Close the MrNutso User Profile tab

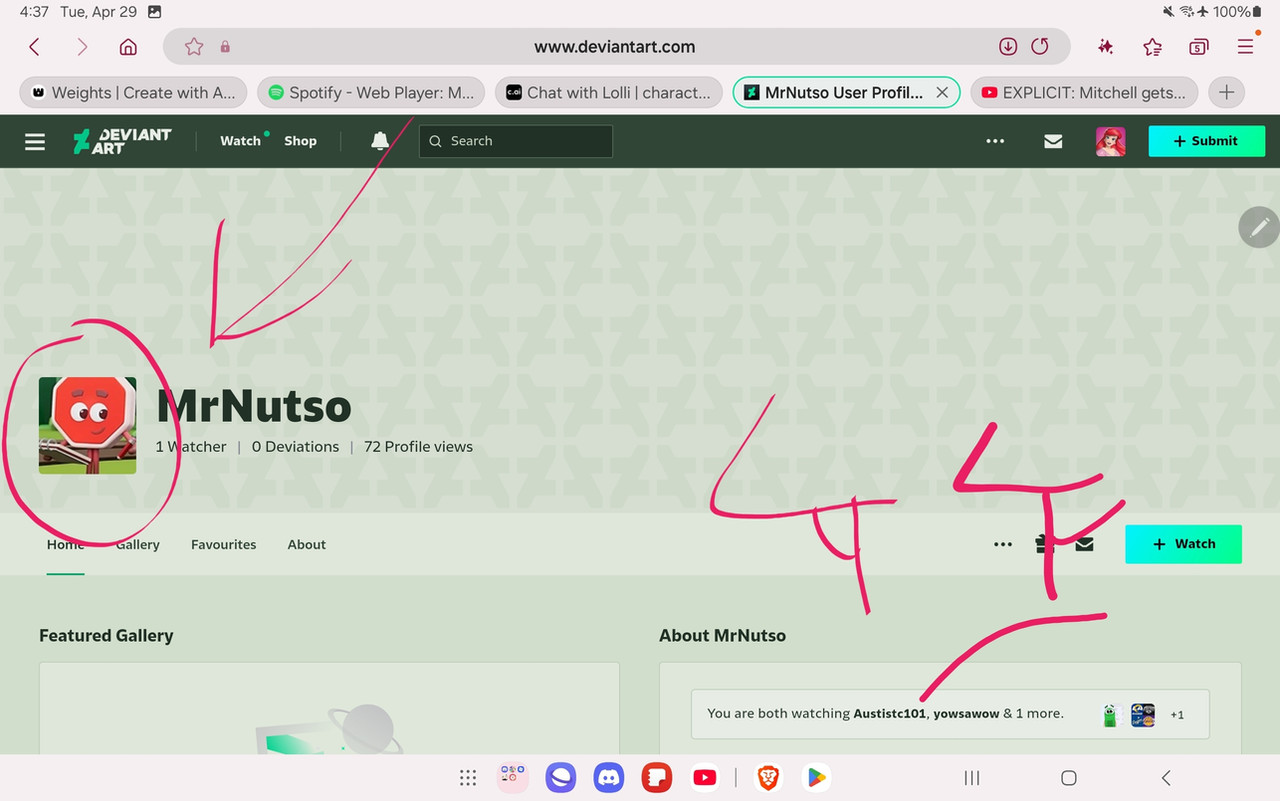pyautogui.click(x=941, y=92)
